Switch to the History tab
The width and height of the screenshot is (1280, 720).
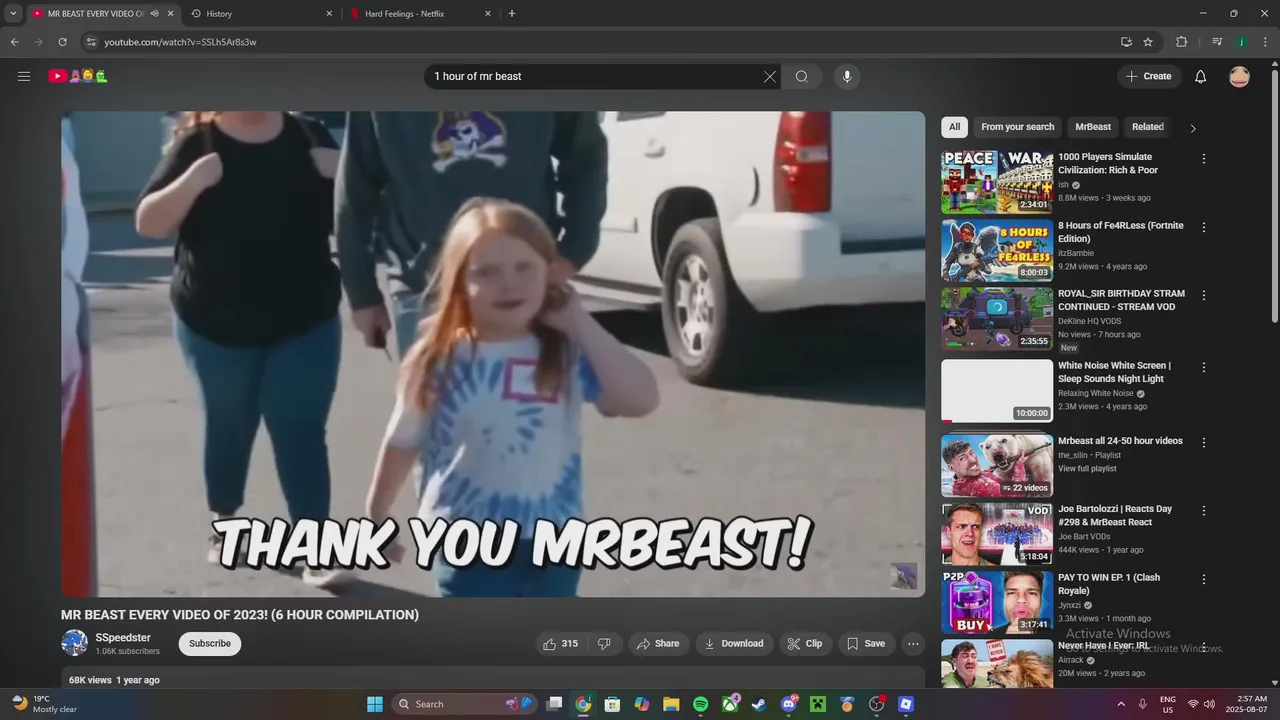click(262, 14)
